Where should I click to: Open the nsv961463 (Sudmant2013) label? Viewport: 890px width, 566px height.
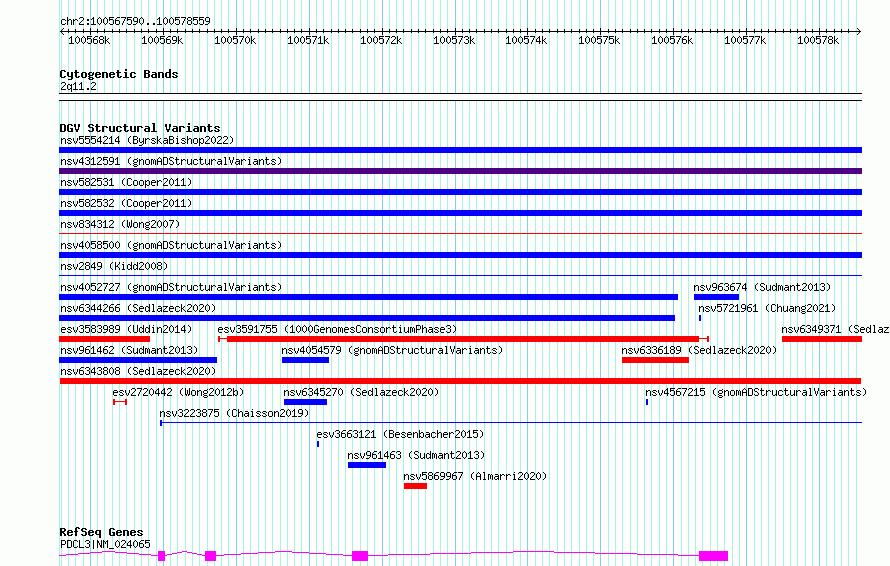click(416, 455)
